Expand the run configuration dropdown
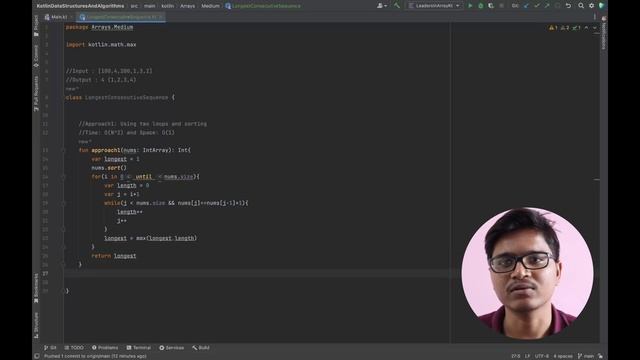The width and height of the screenshot is (640, 360). point(434,6)
